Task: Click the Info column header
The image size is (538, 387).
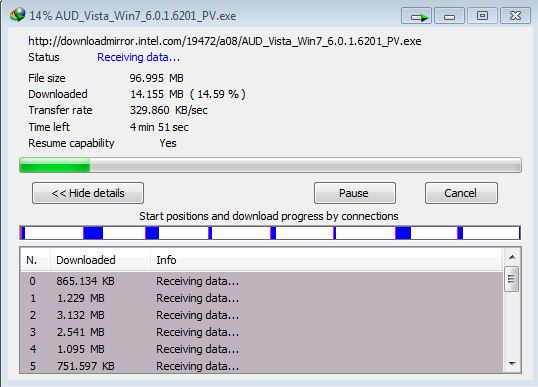Action: (327, 260)
